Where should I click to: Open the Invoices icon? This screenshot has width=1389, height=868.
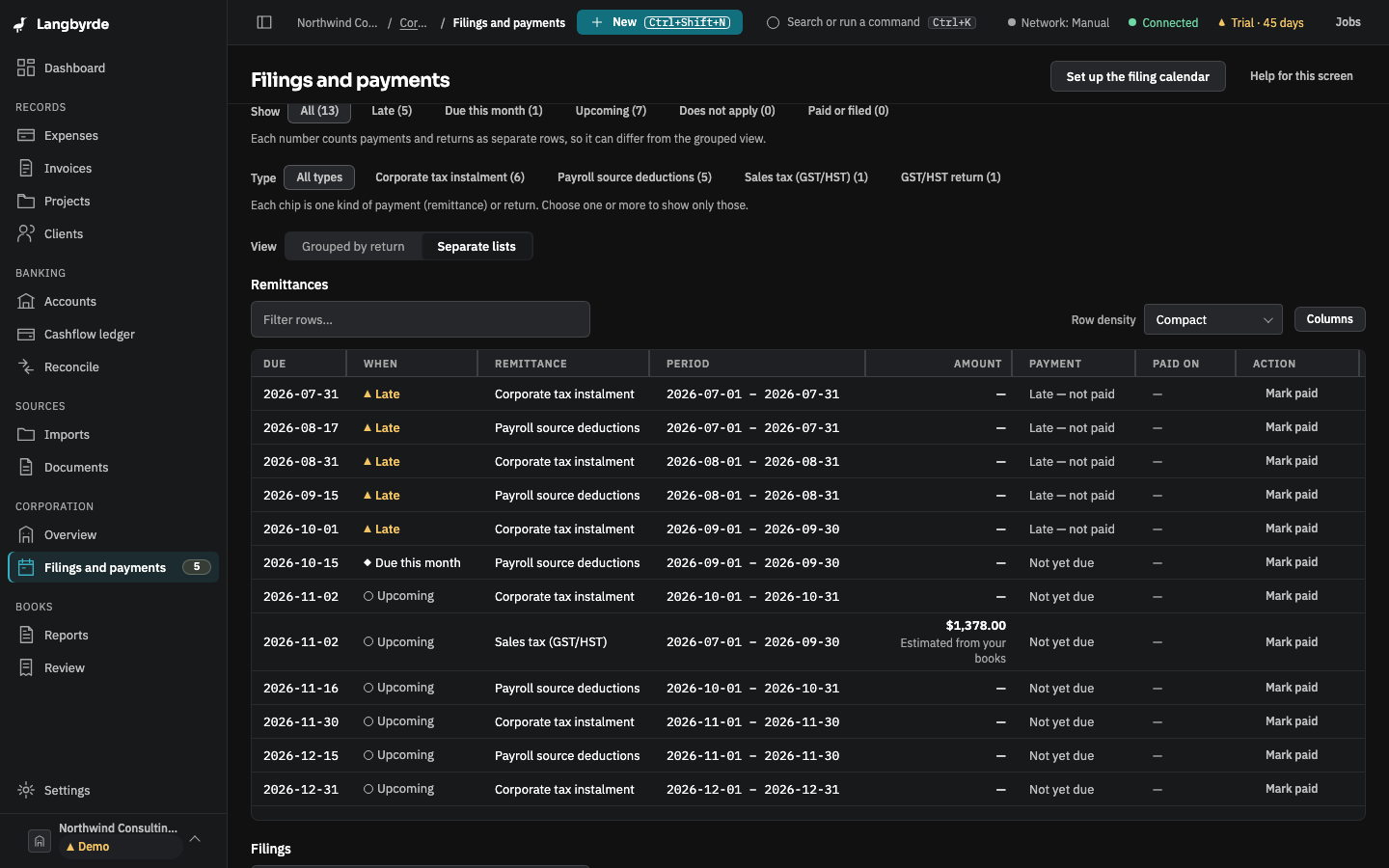[x=26, y=168]
